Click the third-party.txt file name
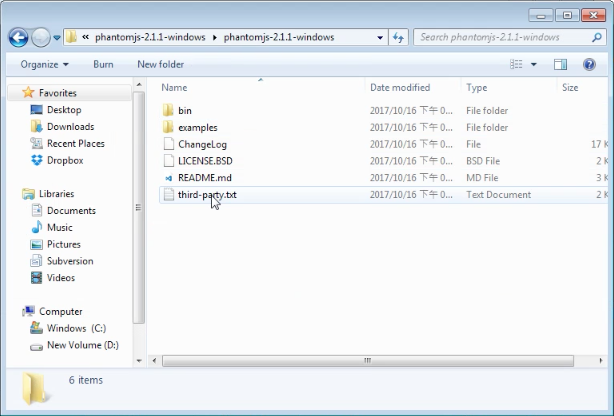 coord(207,195)
